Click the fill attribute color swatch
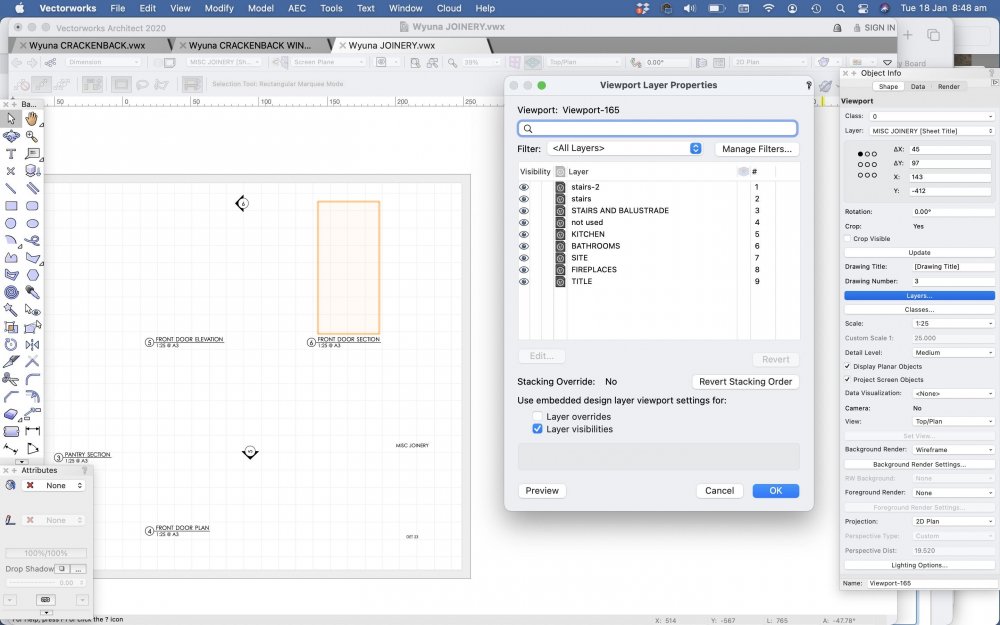 pos(29,486)
